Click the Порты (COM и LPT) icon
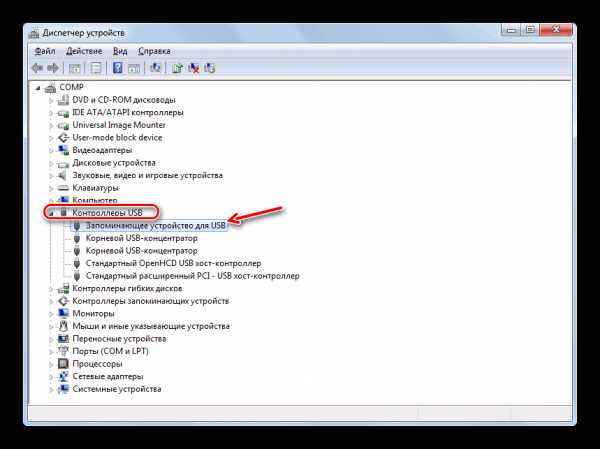Screen dimensions: 600x449 click(63, 351)
